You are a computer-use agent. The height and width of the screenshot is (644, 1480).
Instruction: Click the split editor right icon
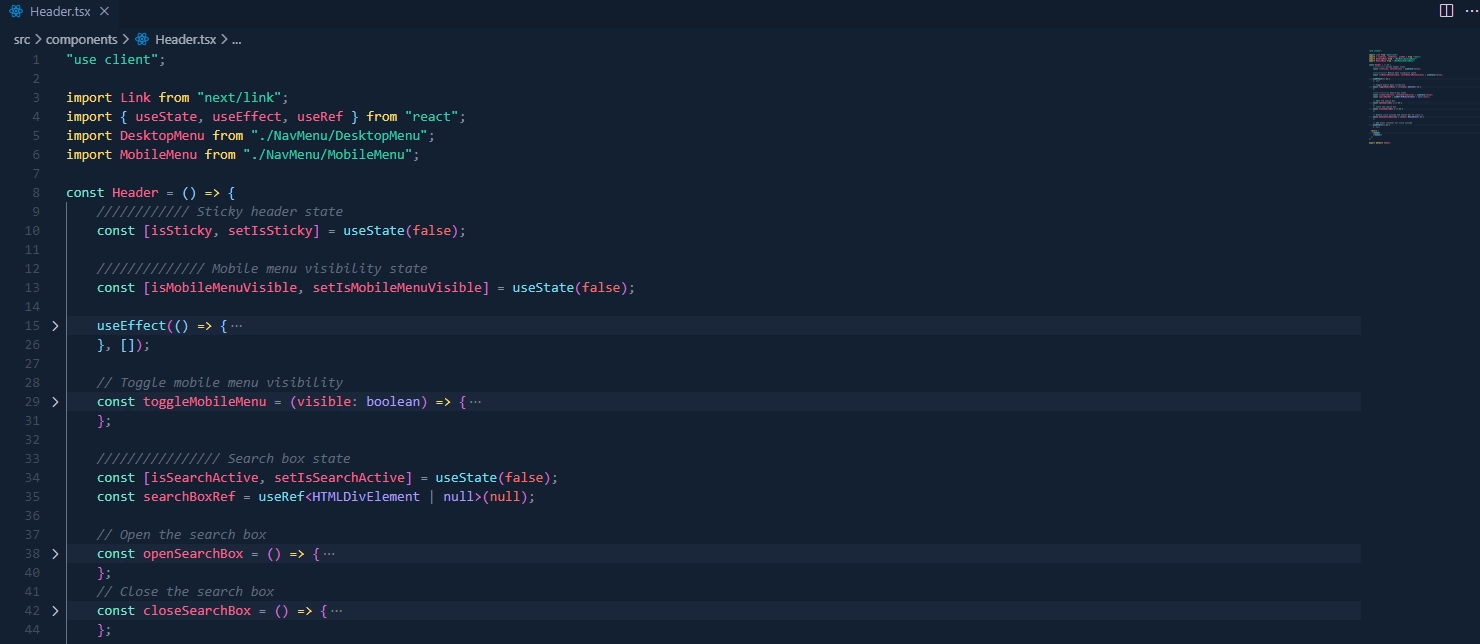[x=1446, y=11]
